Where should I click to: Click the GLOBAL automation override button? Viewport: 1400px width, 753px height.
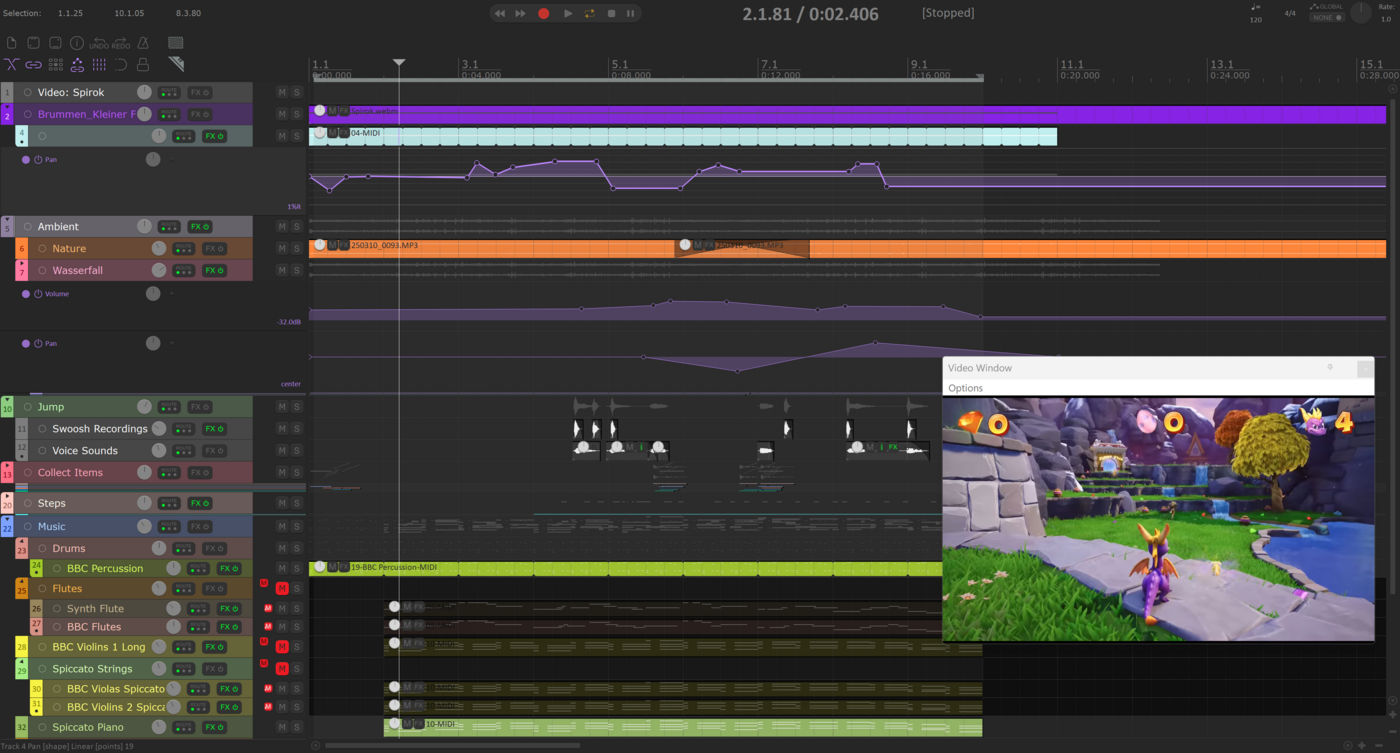point(1328,12)
